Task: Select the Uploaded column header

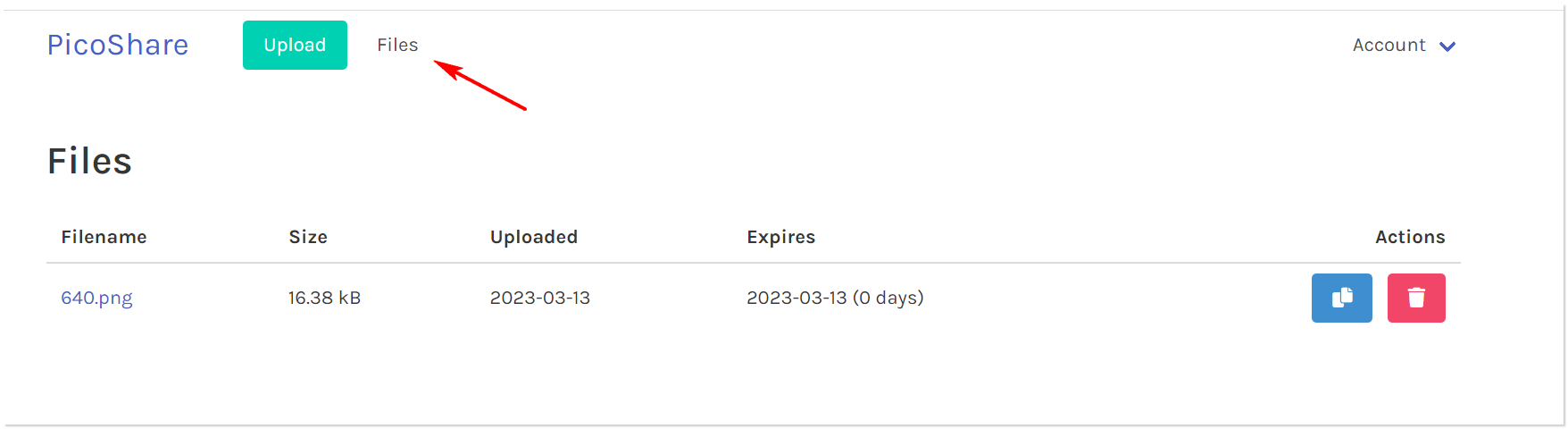Action: 534,237
